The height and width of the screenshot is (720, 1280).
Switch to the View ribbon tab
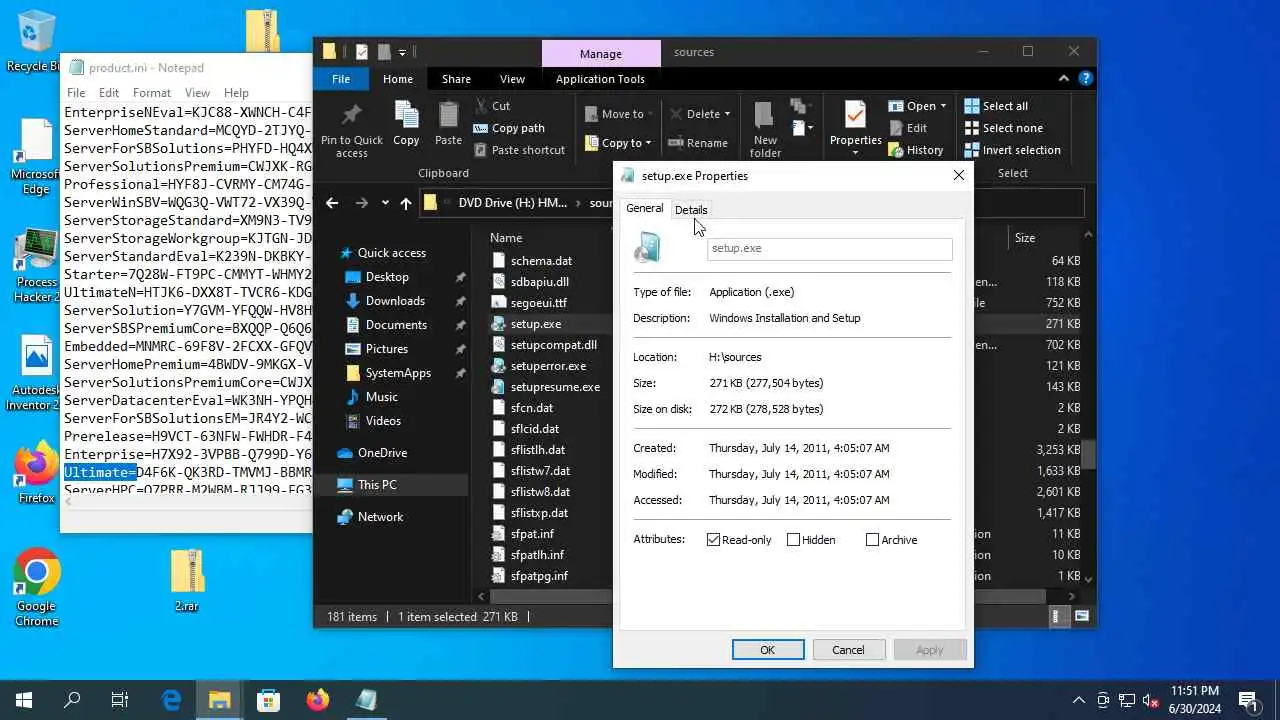click(512, 79)
